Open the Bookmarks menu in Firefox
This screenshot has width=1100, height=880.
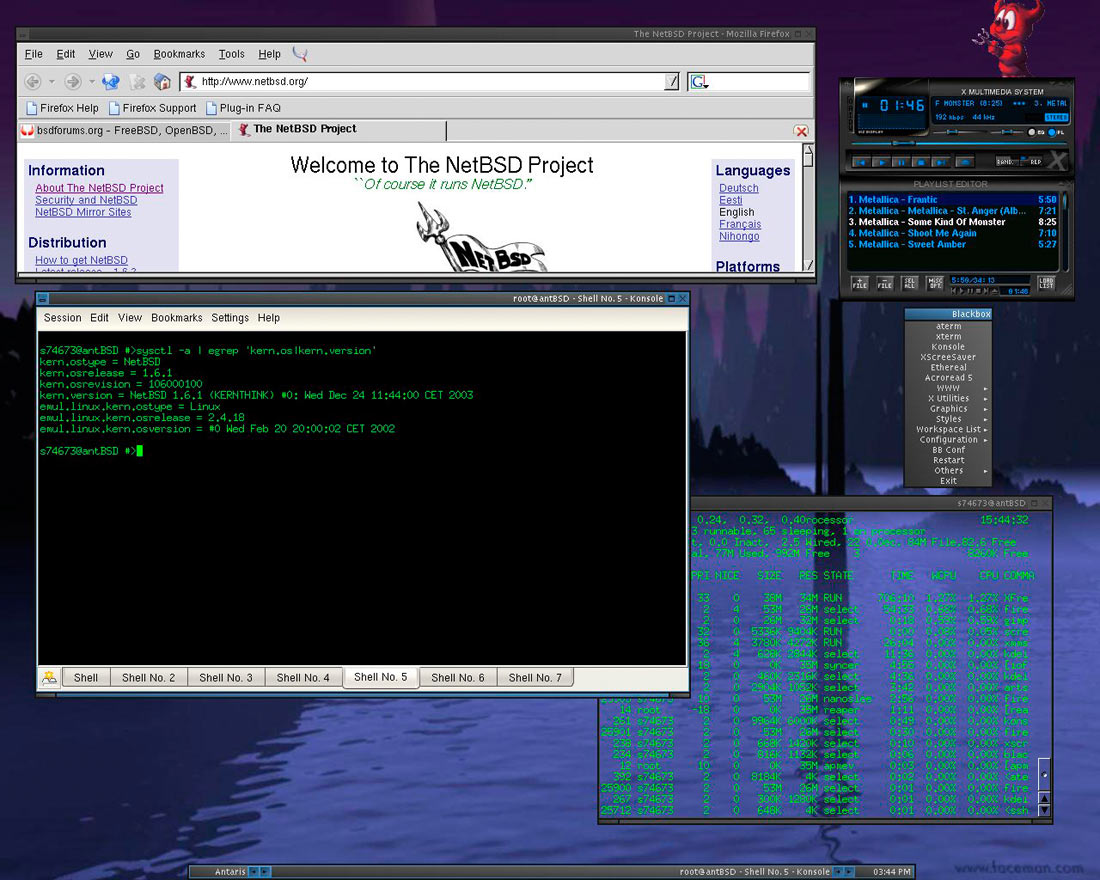coord(179,54)
